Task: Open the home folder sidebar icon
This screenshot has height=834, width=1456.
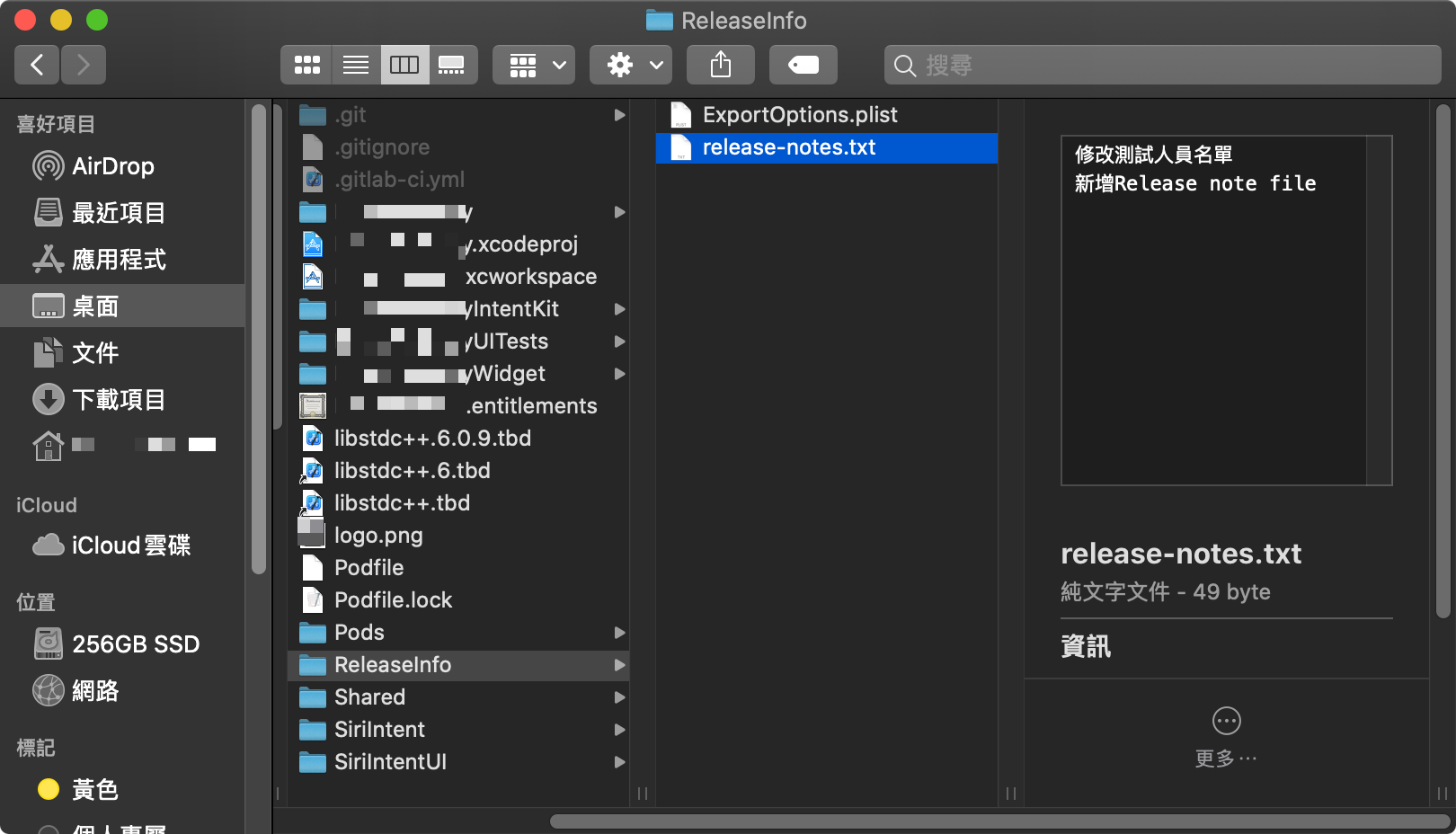Action: click(x=48, y=446)
